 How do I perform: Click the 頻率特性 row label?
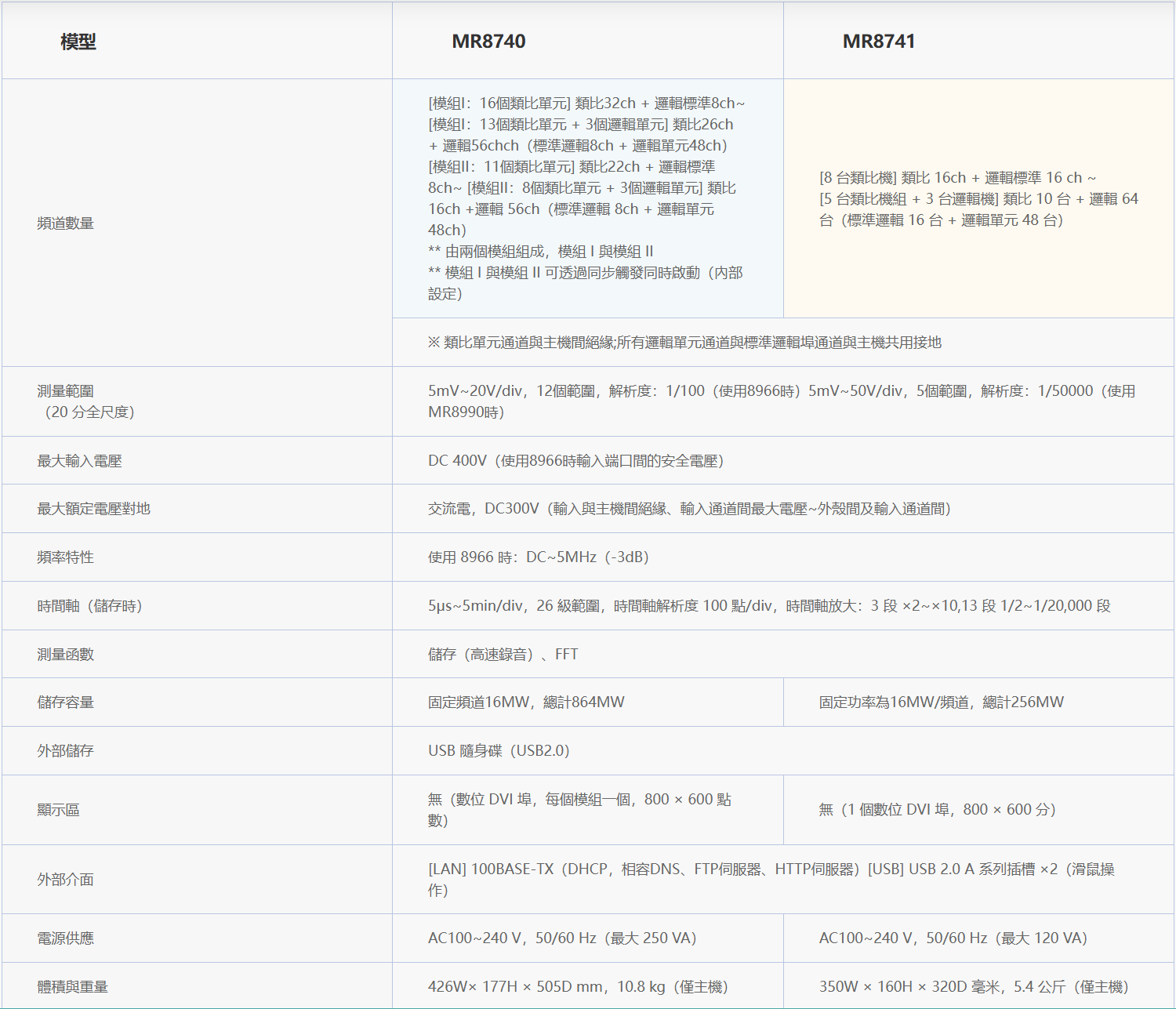coord(66,557)
